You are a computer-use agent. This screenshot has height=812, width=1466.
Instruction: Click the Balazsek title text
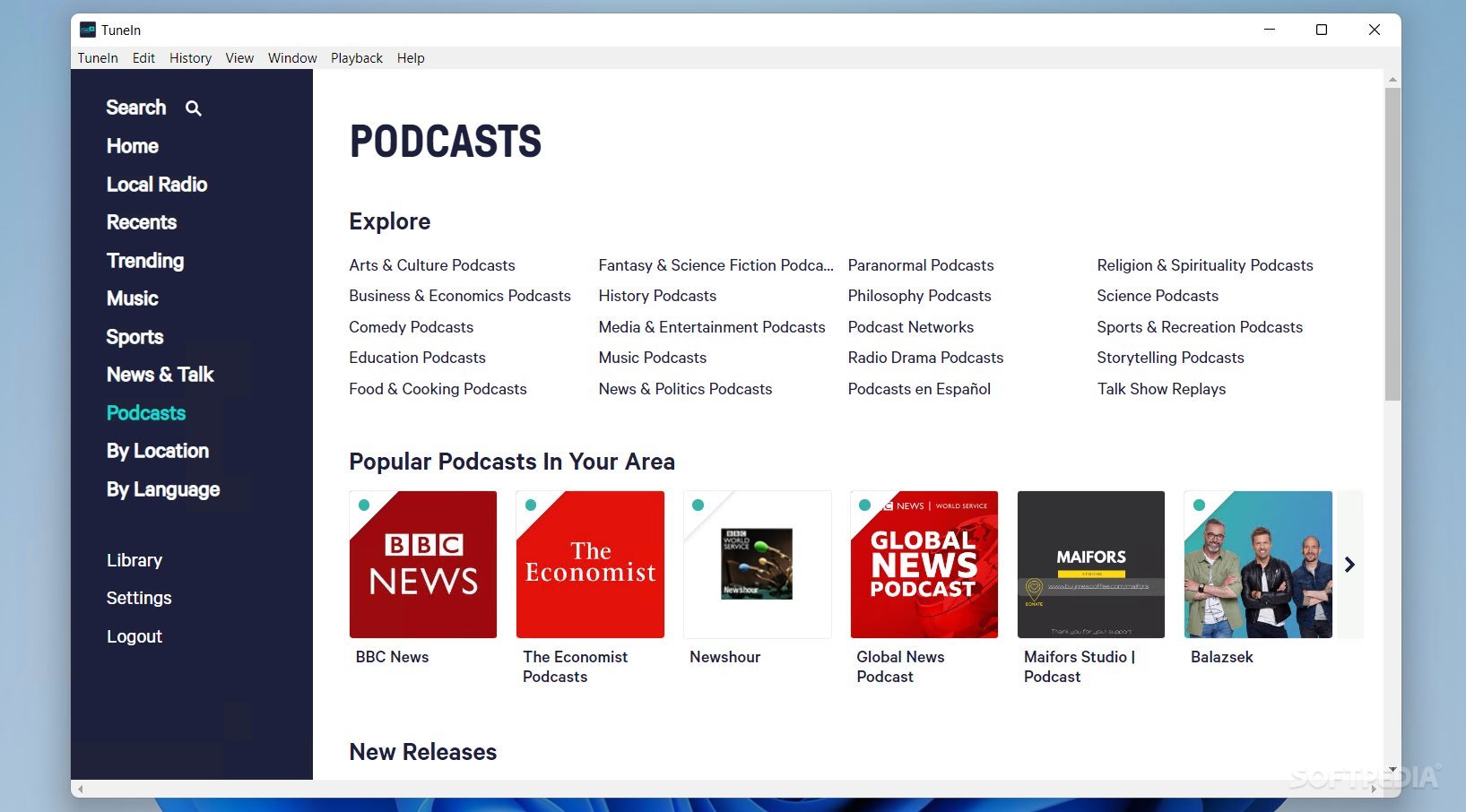coord(1222,657)
